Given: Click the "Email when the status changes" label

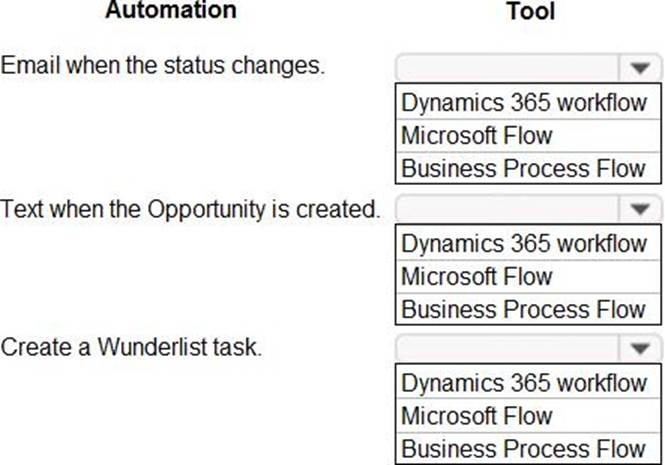Looking at the screenshot, I should tap(163, 68).
